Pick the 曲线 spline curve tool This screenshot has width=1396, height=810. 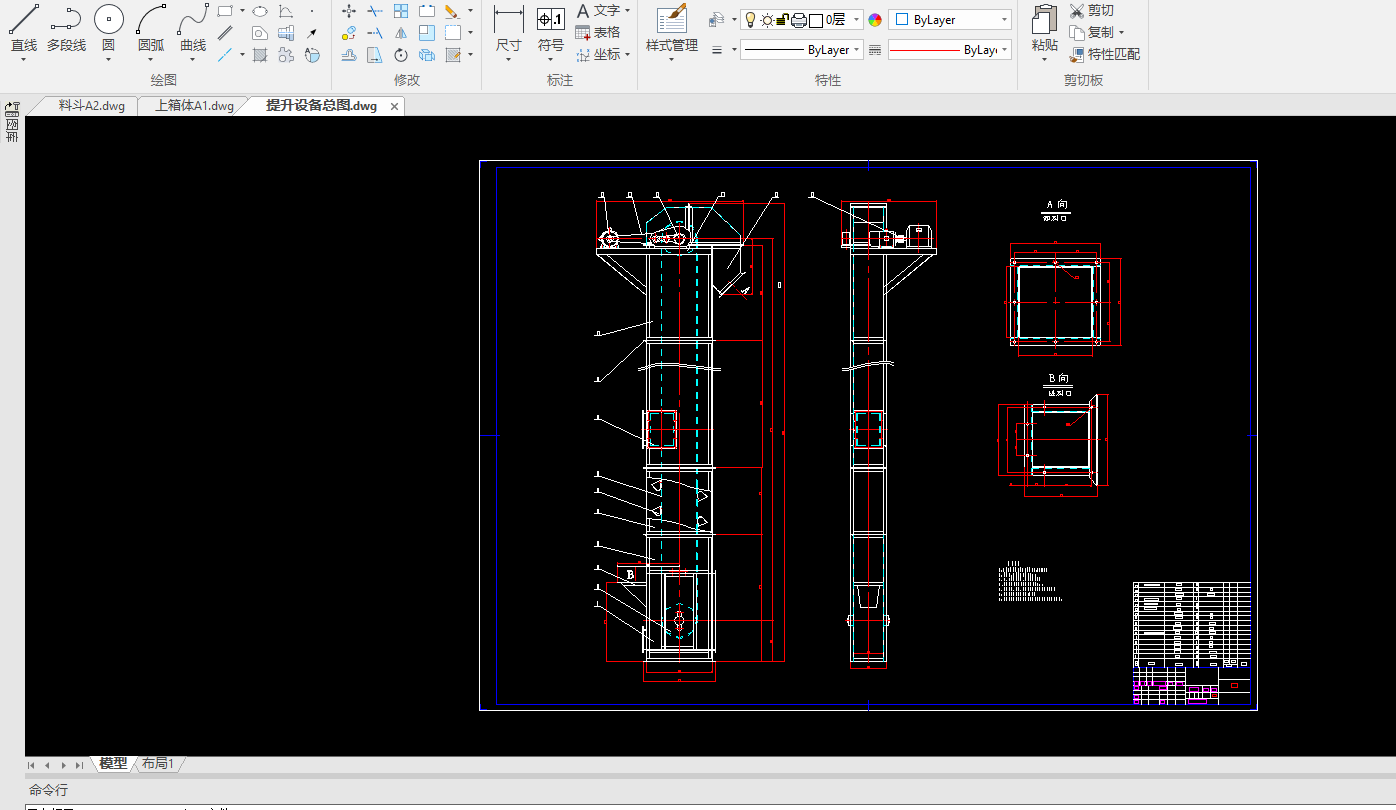pyautogui.click(x=193, y=28)
